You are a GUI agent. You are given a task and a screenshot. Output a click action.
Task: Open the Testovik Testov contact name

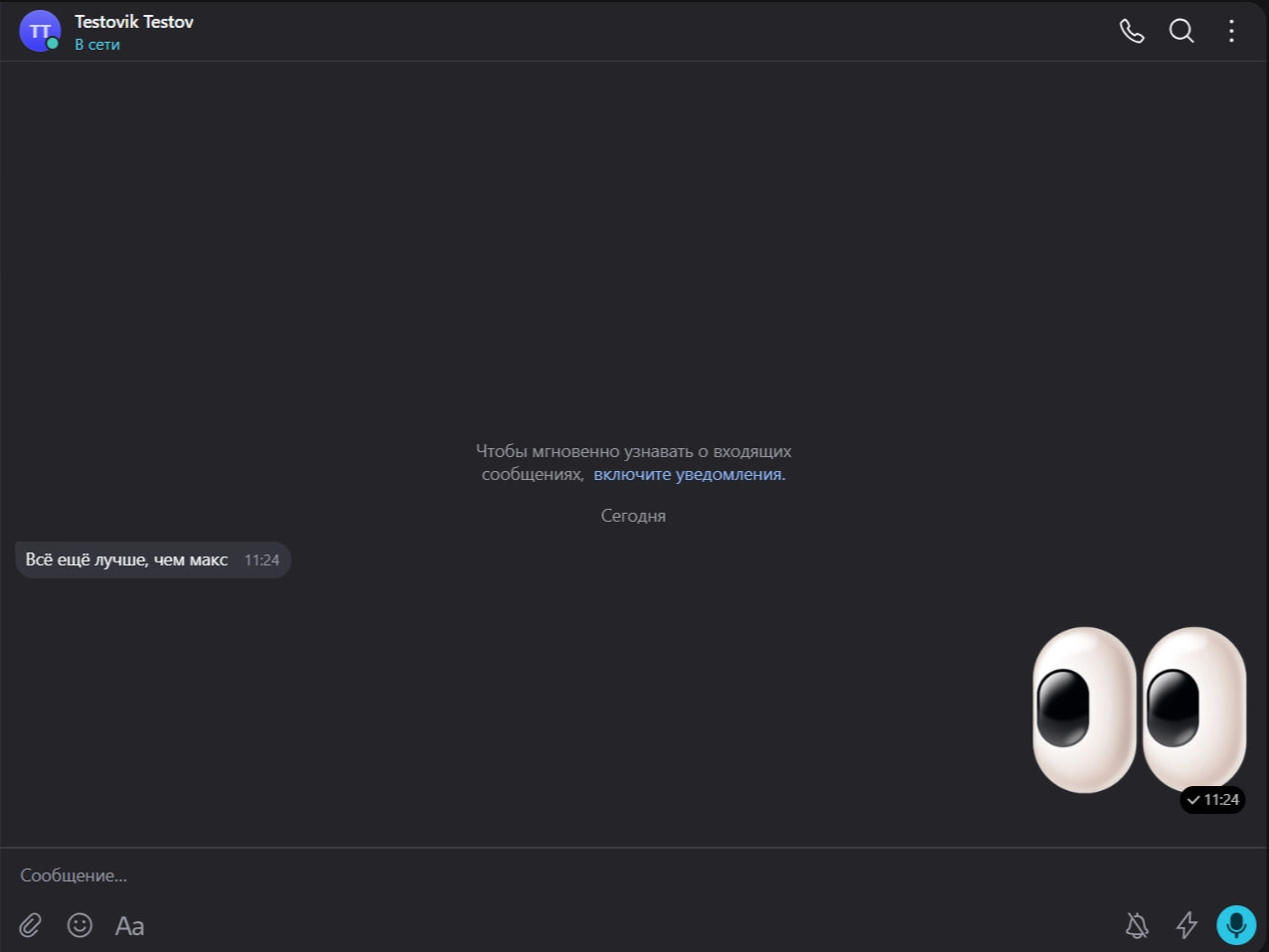[134, 22]
